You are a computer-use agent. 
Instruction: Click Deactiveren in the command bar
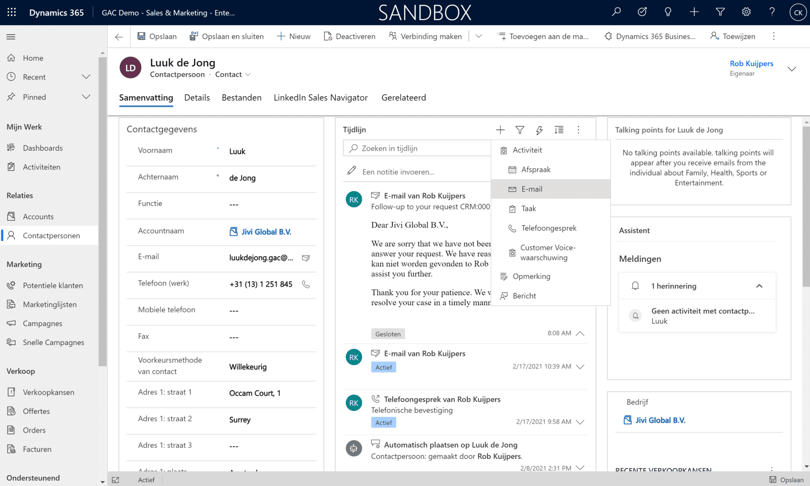coord(349,36)
